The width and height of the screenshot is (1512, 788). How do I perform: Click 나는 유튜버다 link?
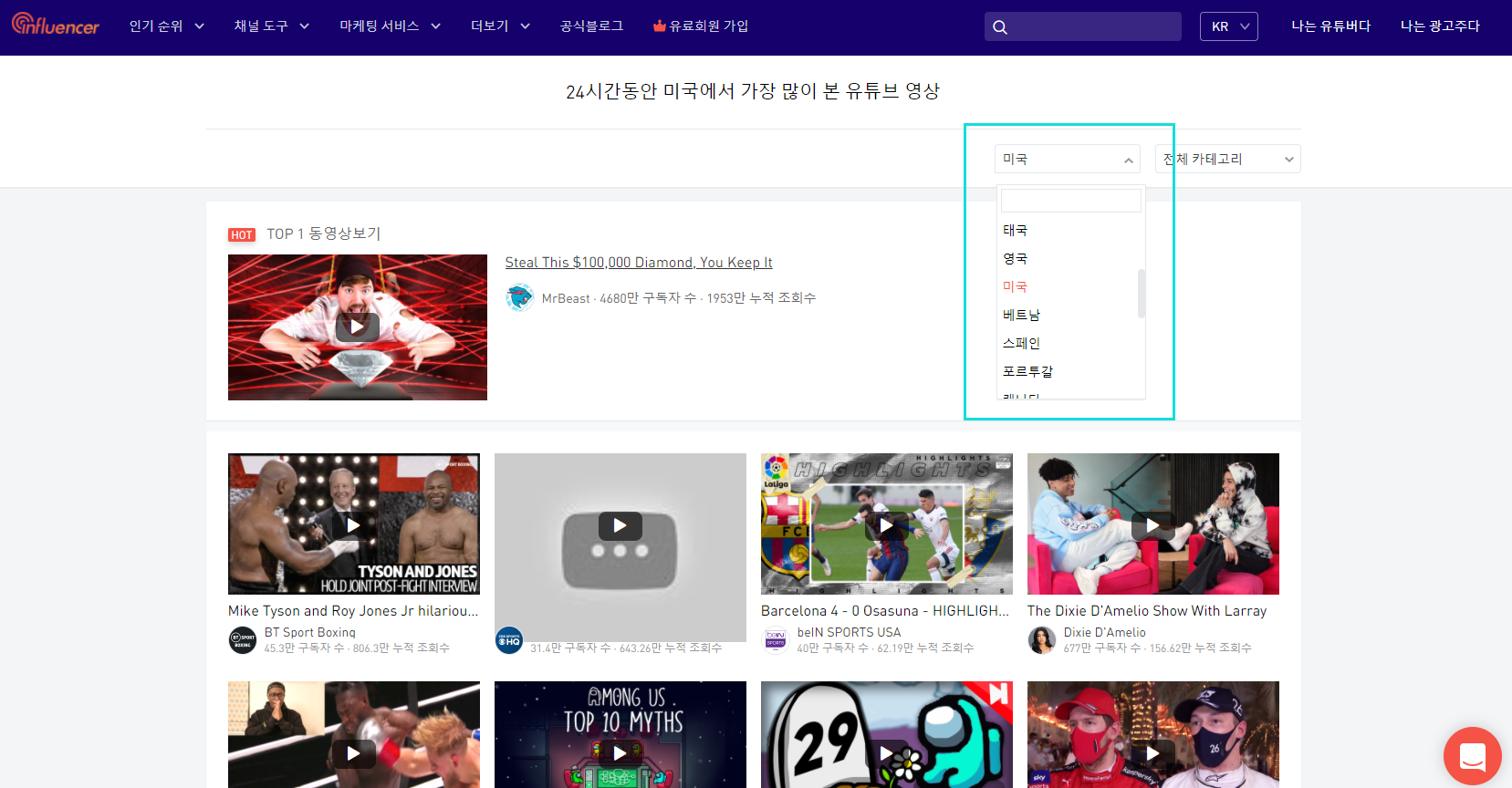point(1330,26)
